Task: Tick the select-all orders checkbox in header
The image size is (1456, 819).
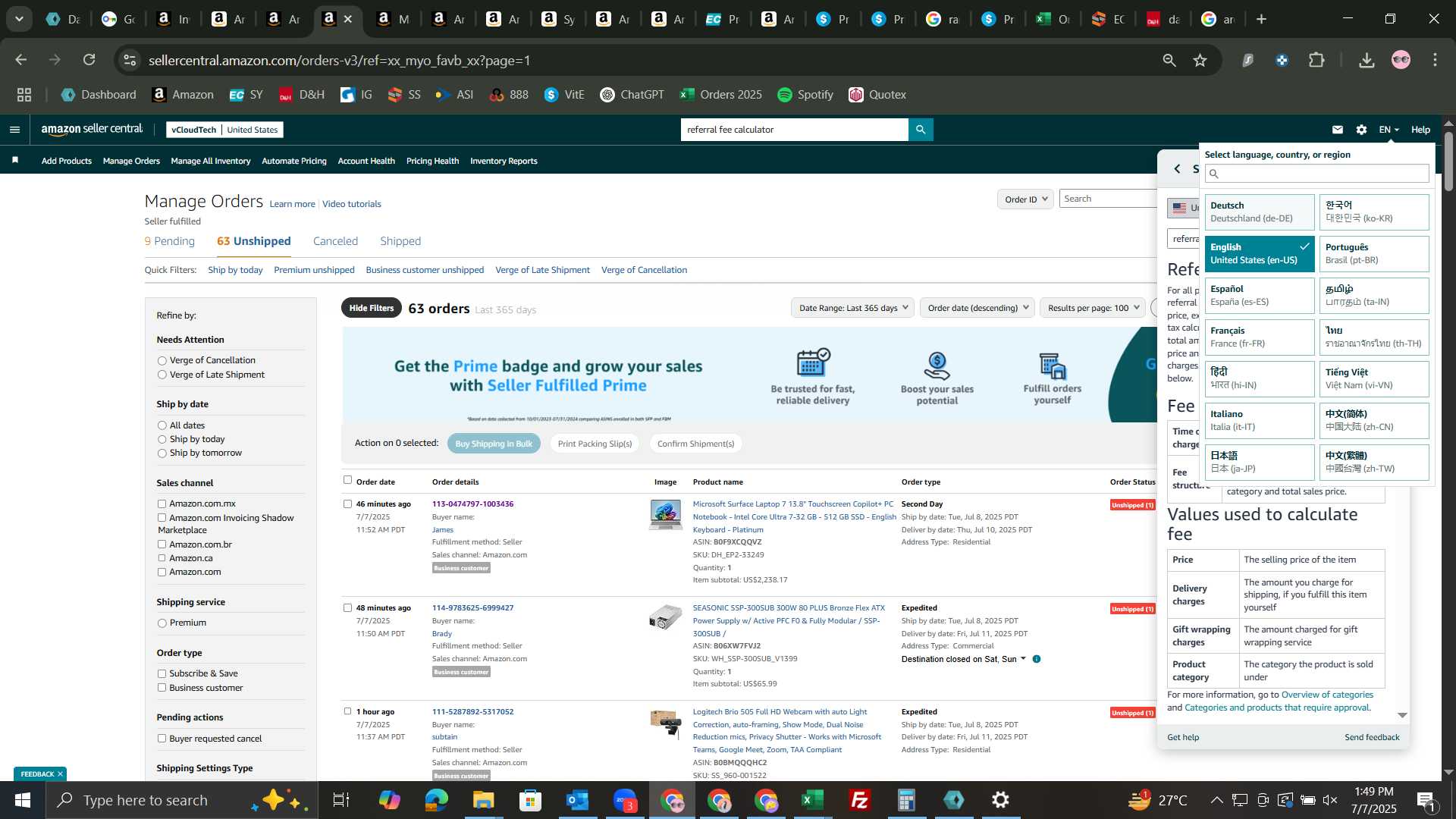Action: pos(347,480)
